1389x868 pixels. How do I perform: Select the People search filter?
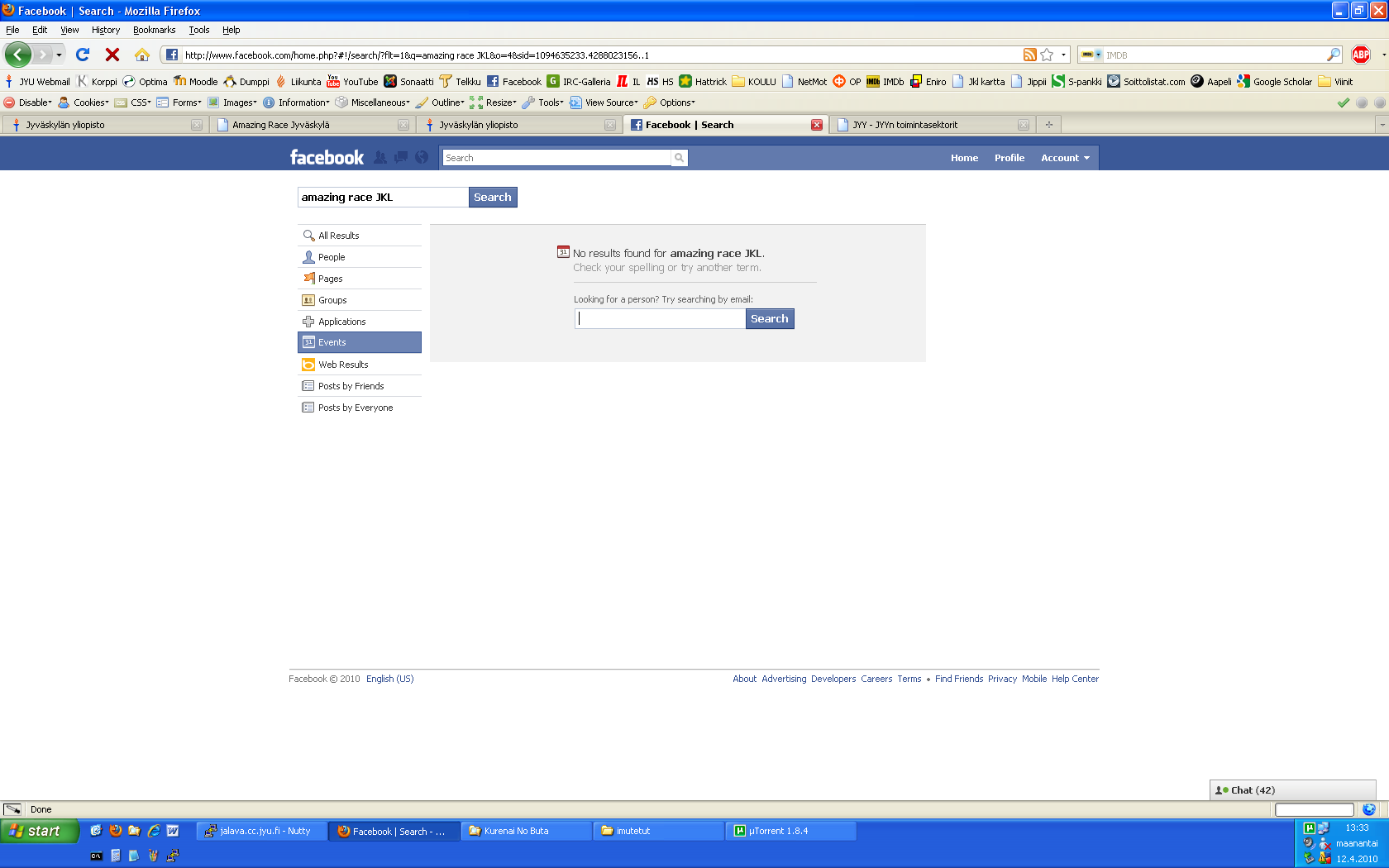coord(360,257)
